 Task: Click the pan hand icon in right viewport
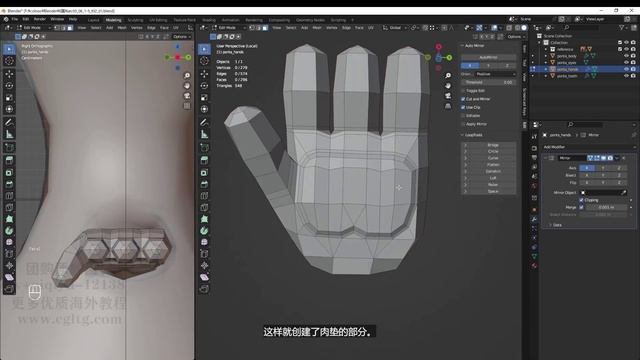pos(448,86)
